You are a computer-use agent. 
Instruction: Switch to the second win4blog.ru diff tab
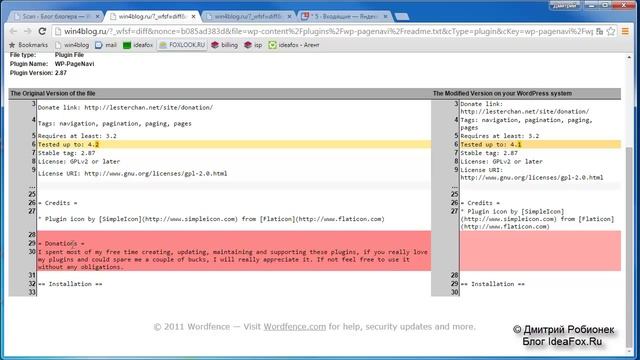point(247,16)
